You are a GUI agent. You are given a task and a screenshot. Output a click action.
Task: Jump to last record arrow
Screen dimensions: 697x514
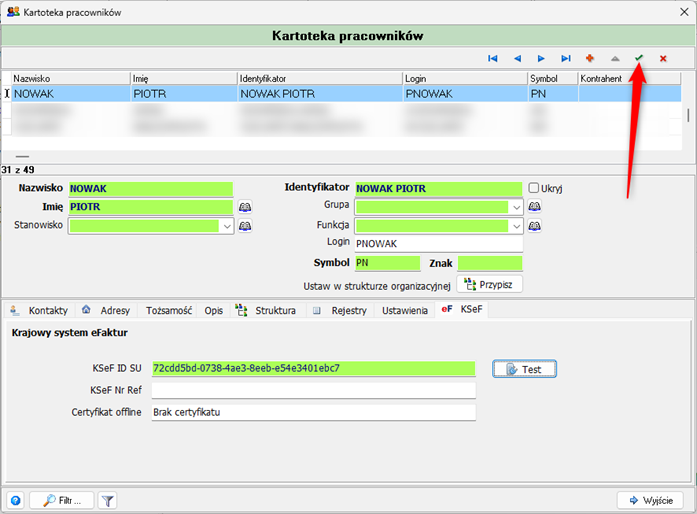click(566, 59)
